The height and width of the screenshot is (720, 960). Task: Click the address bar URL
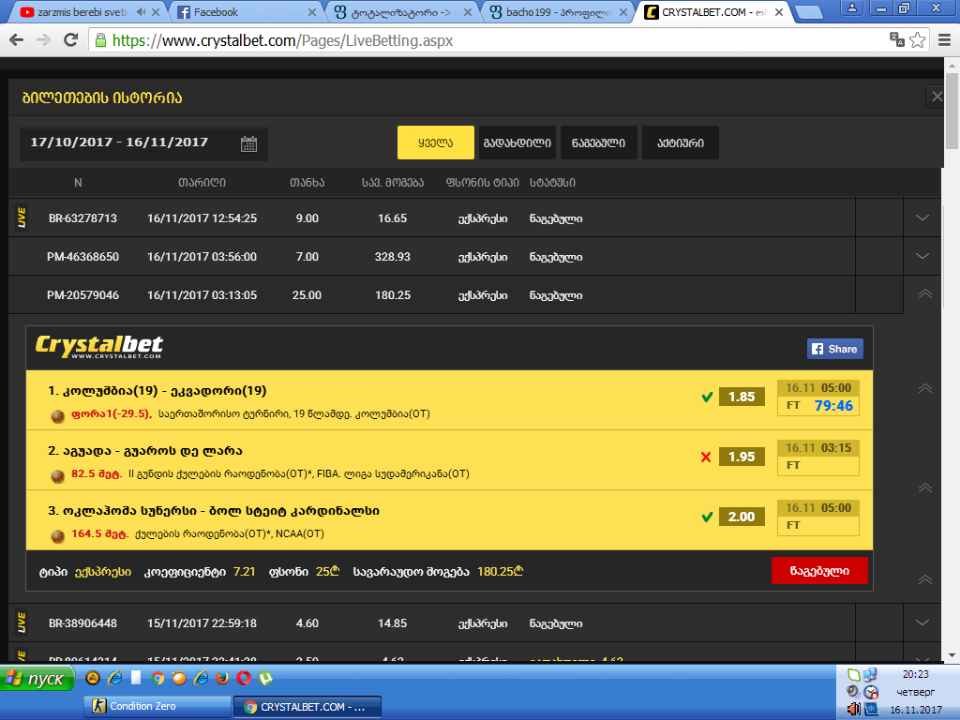pos(282,40)
